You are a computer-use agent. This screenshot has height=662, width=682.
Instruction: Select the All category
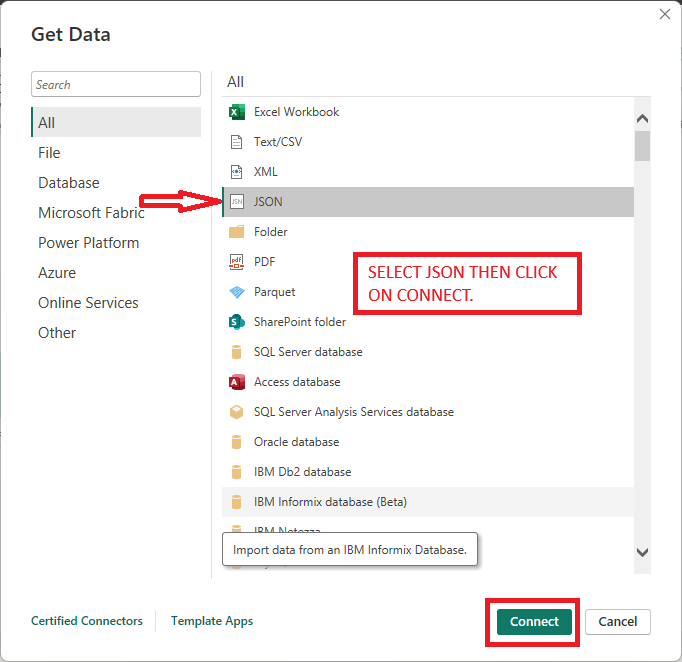[x=116, y=122]
